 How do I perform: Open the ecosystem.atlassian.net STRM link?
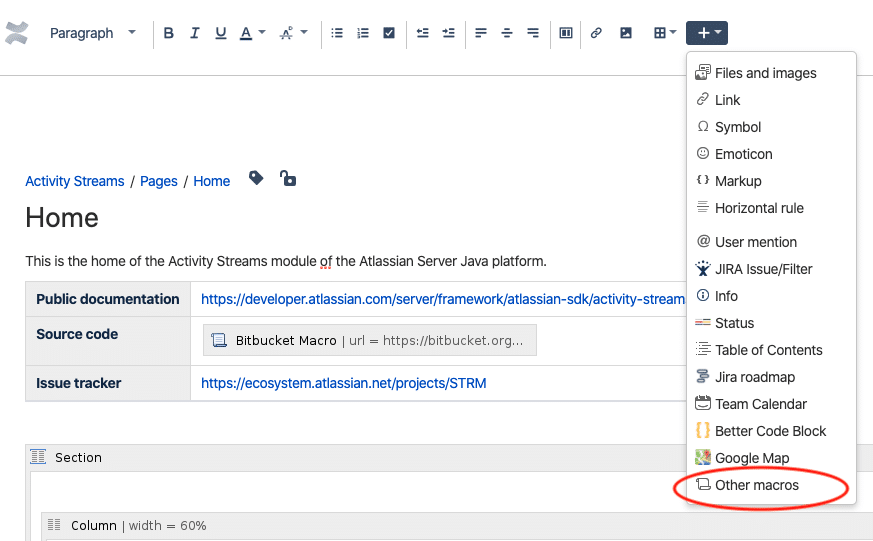[344, 383]
